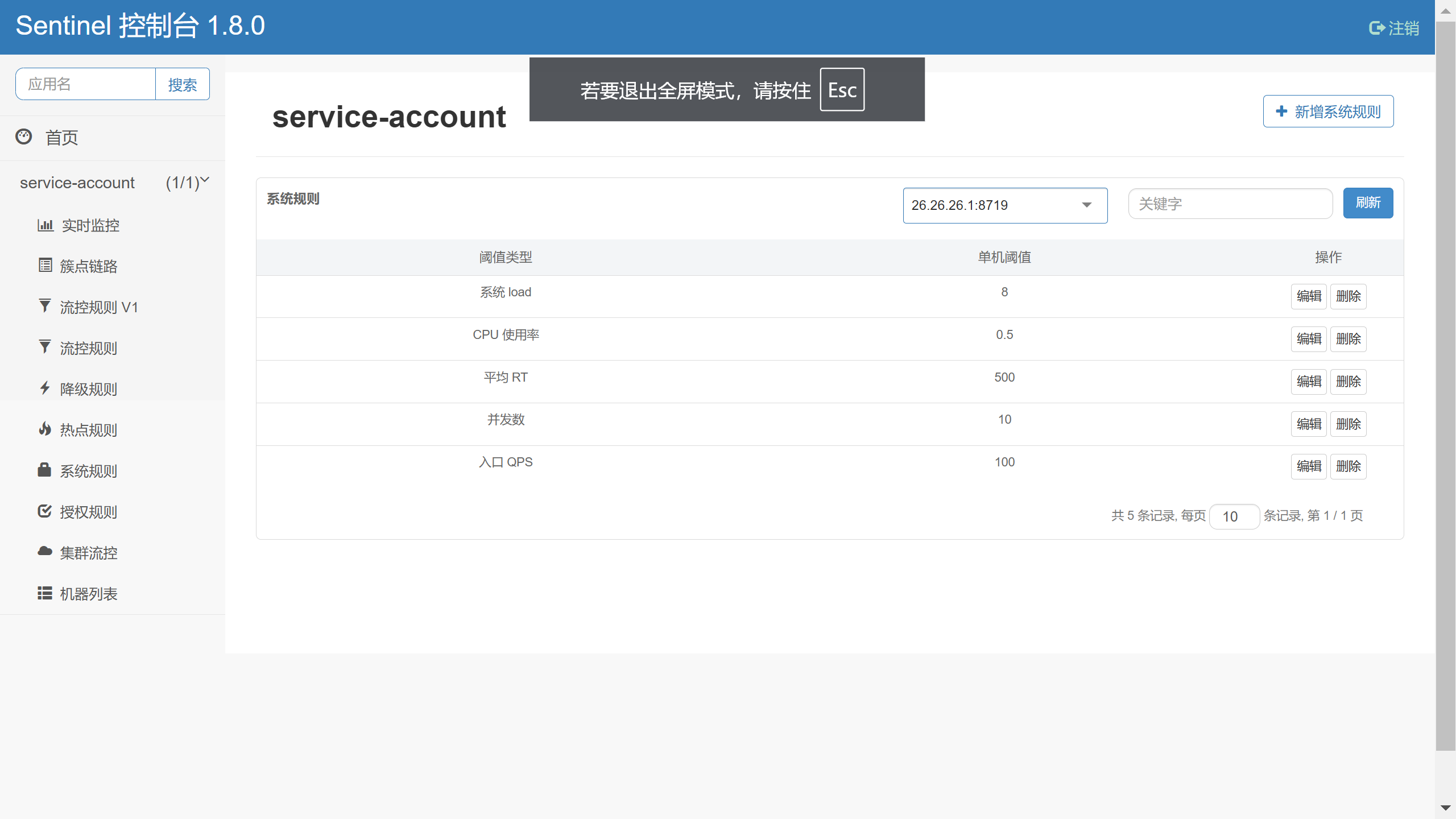Open 机器列表 menu item
Screen dimensions: 1456x819
(x=88, y=594)
